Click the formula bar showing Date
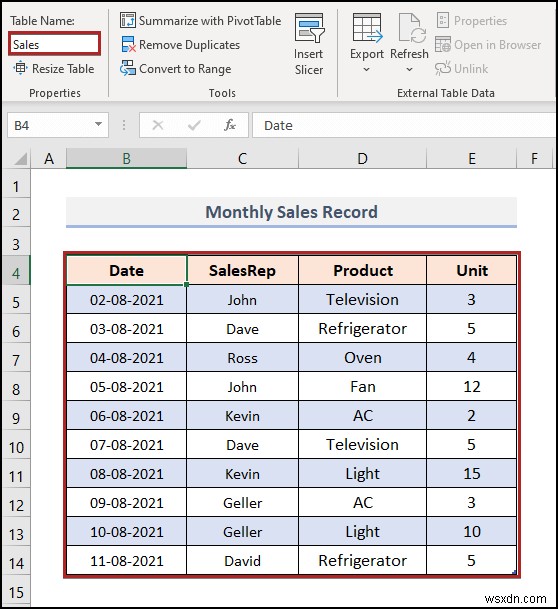This screenshot has height=609, width=558. point(404,125)
